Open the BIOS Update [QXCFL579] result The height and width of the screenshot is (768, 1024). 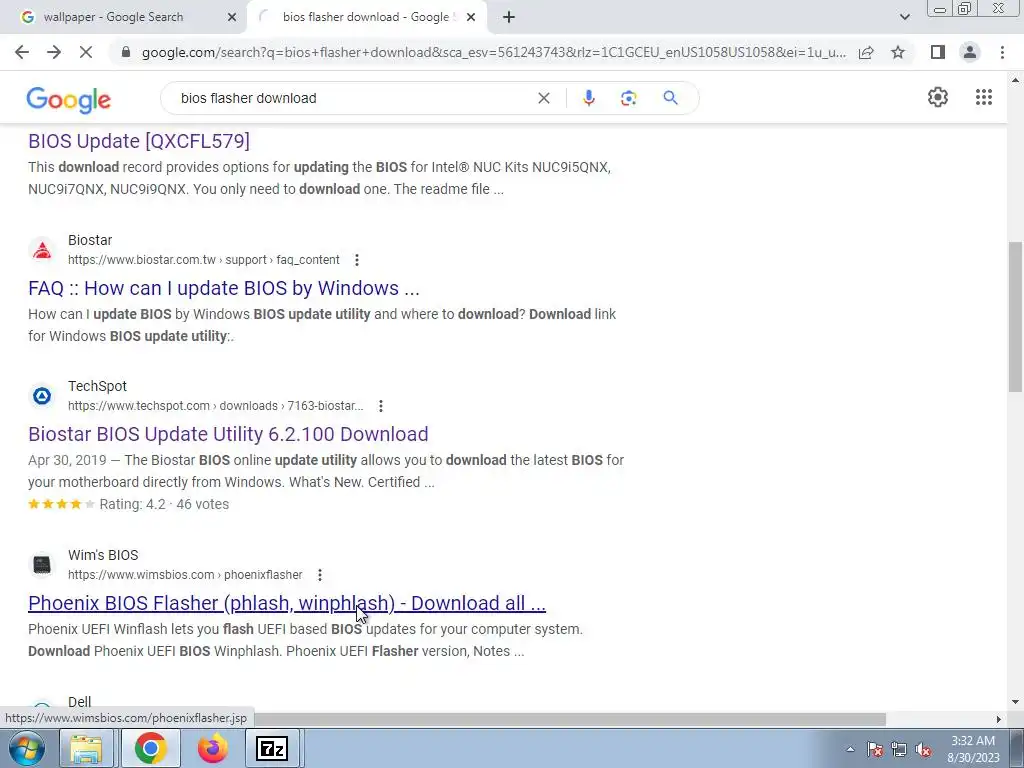(x=138, y=141)
